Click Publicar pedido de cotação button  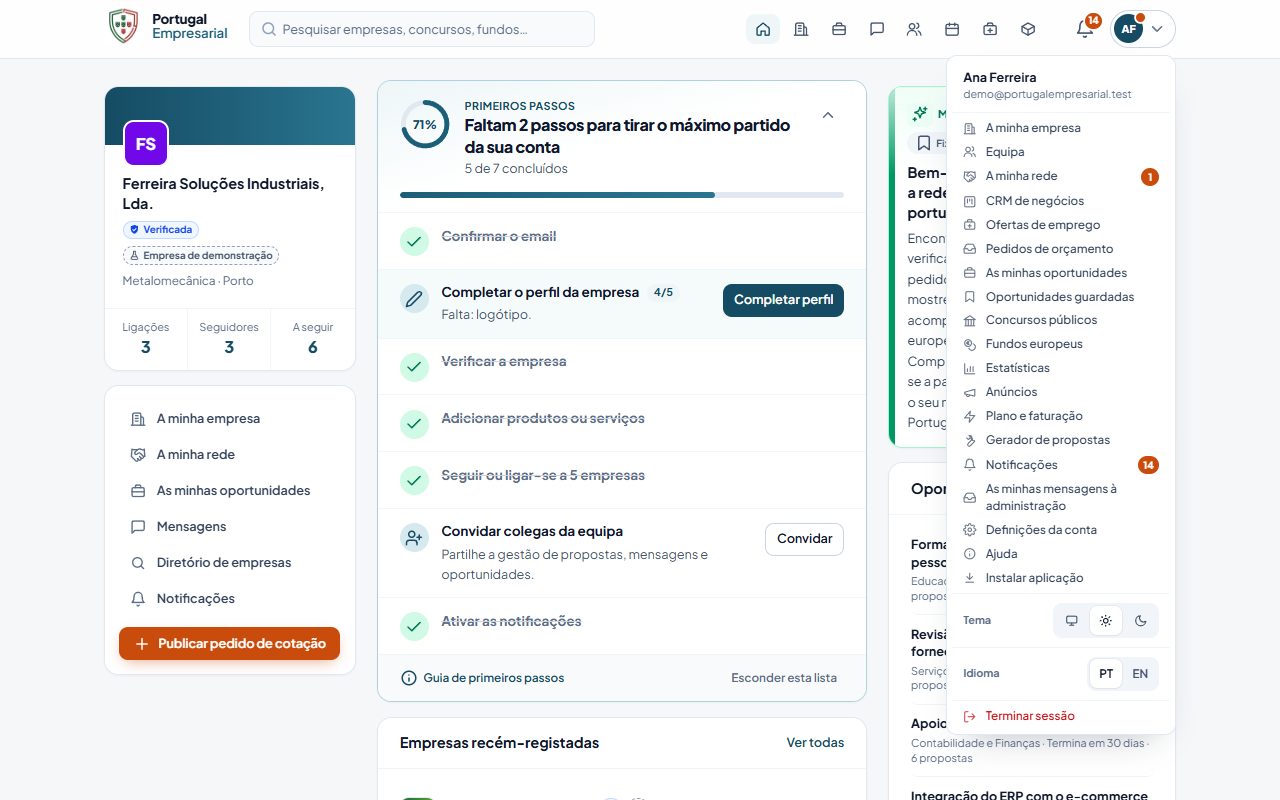tap(229, 644)
